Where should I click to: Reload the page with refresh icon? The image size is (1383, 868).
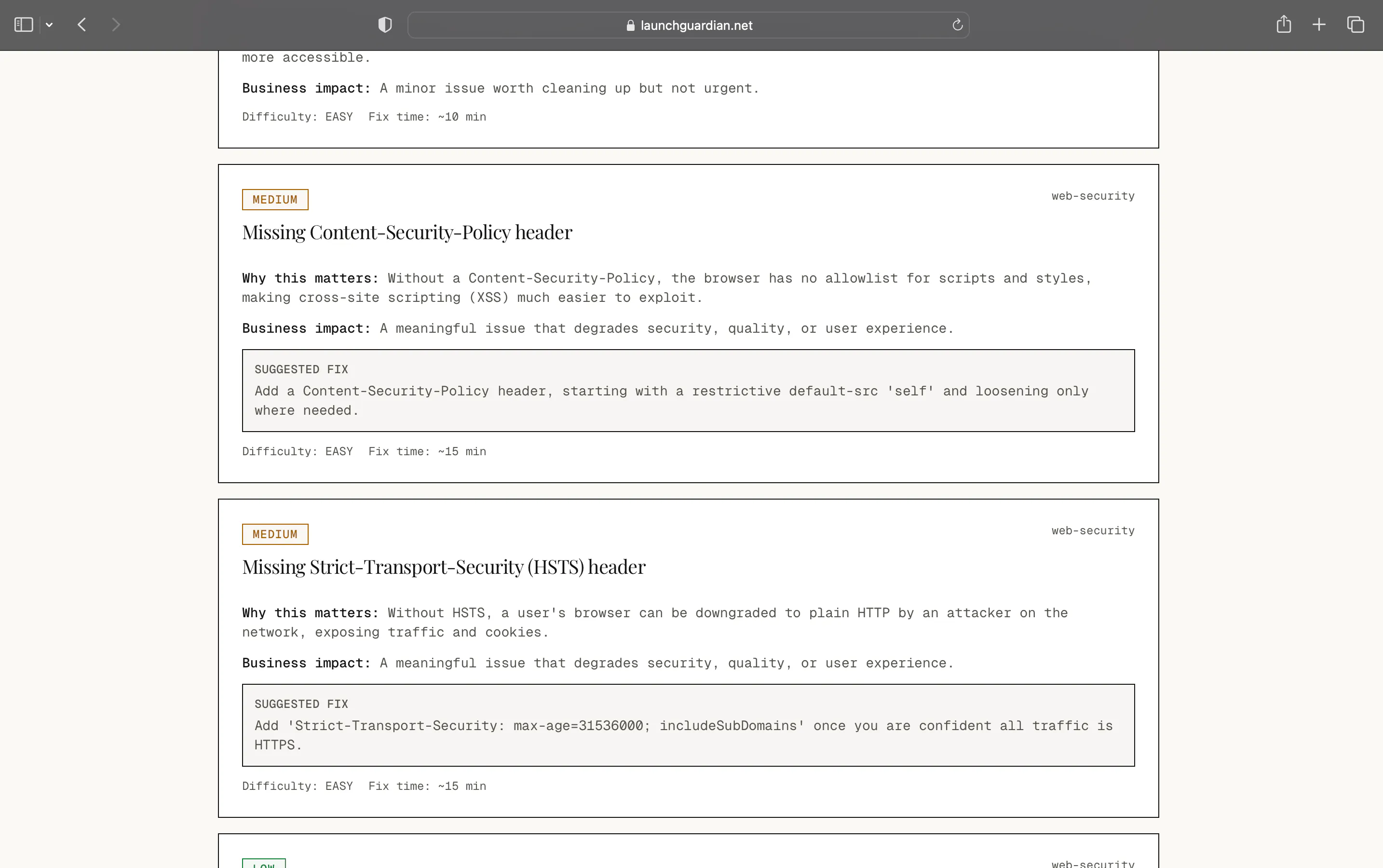[957, 25]
